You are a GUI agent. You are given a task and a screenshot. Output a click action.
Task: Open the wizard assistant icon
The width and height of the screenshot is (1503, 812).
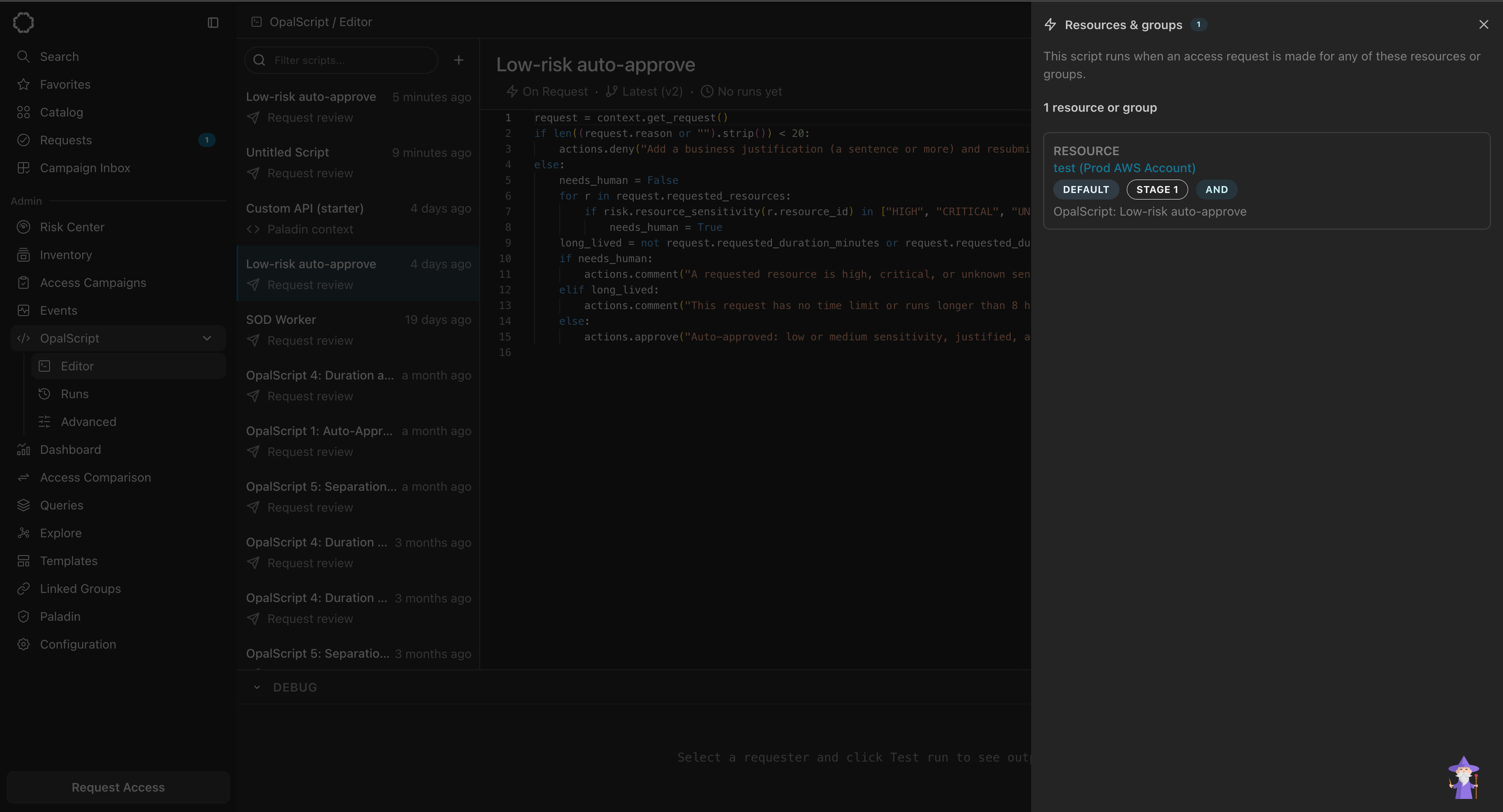pyautogui.click(x=1463, y=778)
